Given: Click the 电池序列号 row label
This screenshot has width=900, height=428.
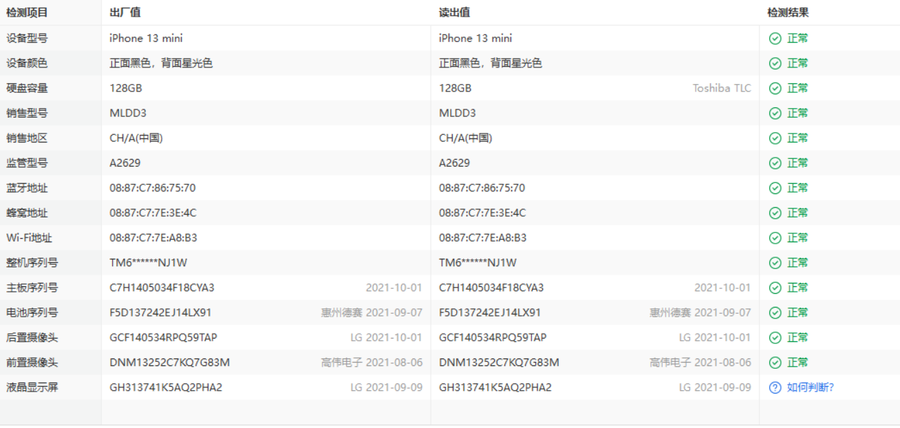Looking at the screenshot, I should point(32,313).
